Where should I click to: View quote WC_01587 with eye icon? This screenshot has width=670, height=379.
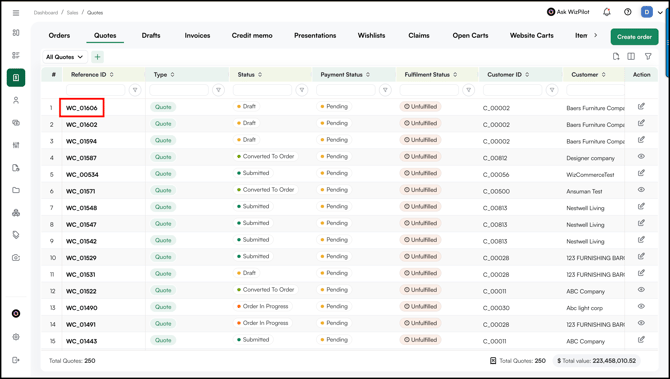point(641,156)
